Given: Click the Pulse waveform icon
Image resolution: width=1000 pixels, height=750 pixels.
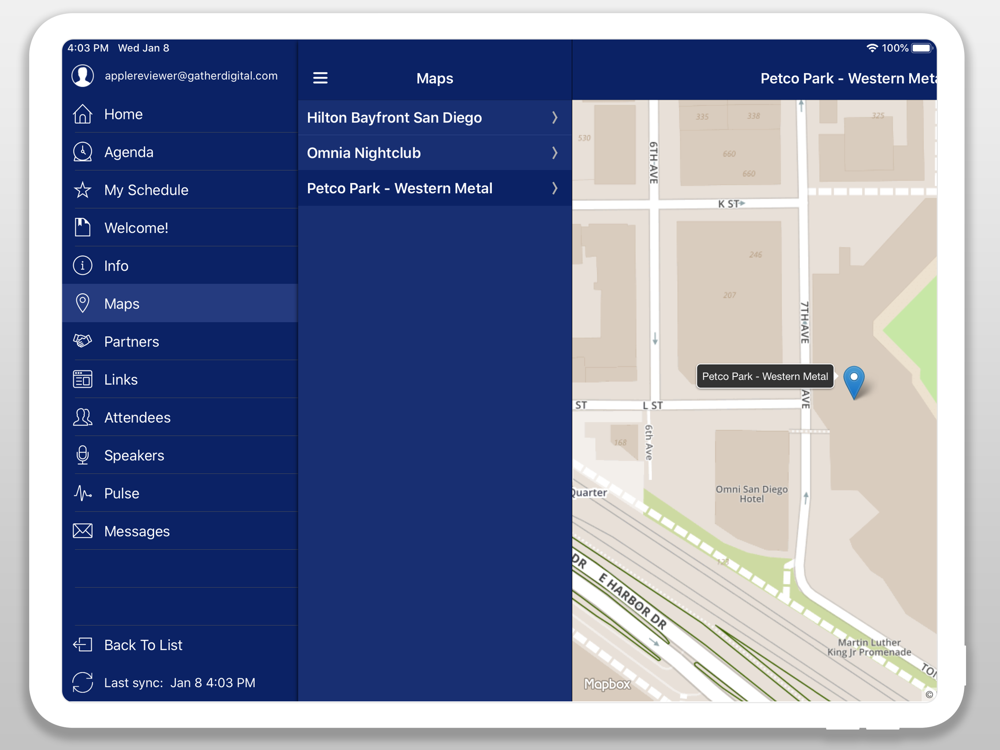Looking at the screenshot, I should click(x=82, y=493).
